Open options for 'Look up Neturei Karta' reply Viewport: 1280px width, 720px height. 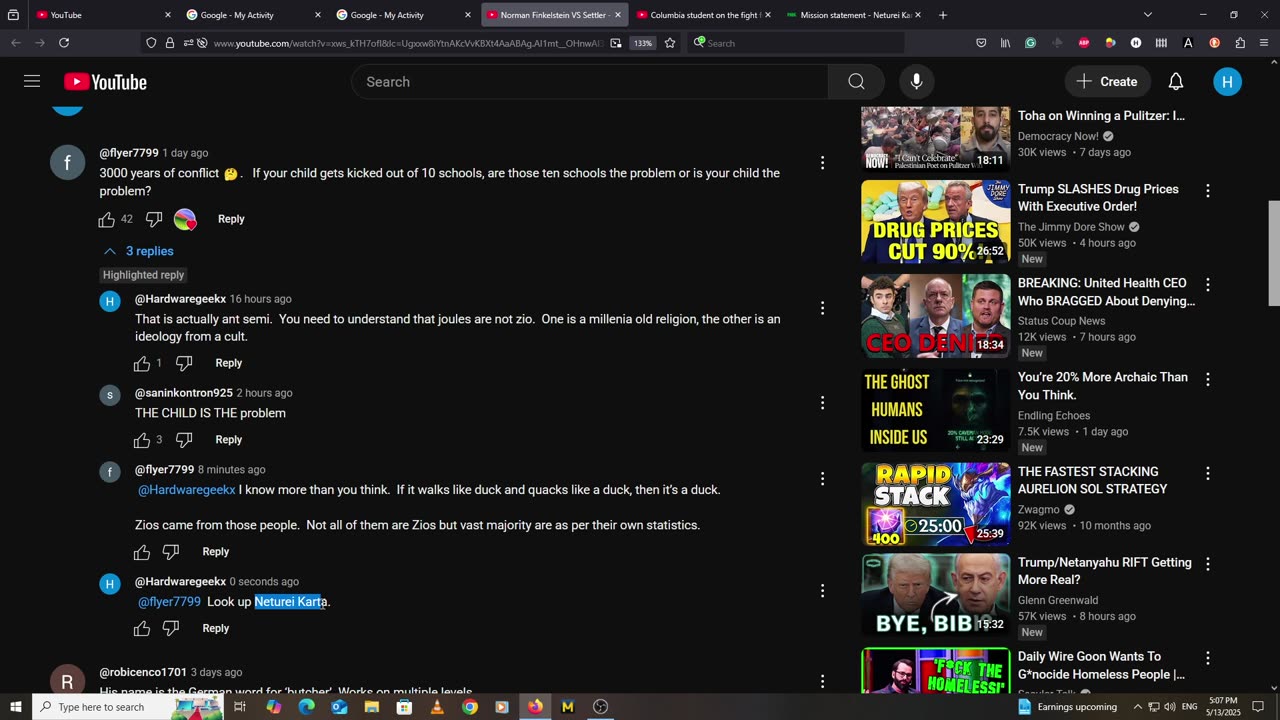click(x=822, y=591)
